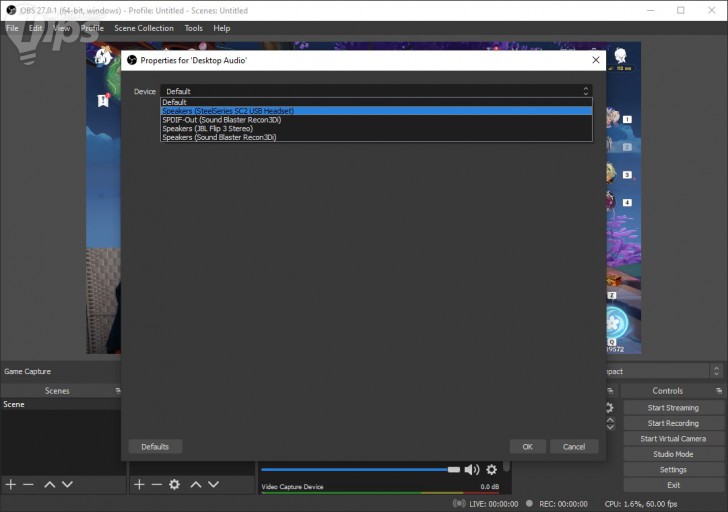
Task: Click the transition properties gear icon
Action: coord(610,408)
